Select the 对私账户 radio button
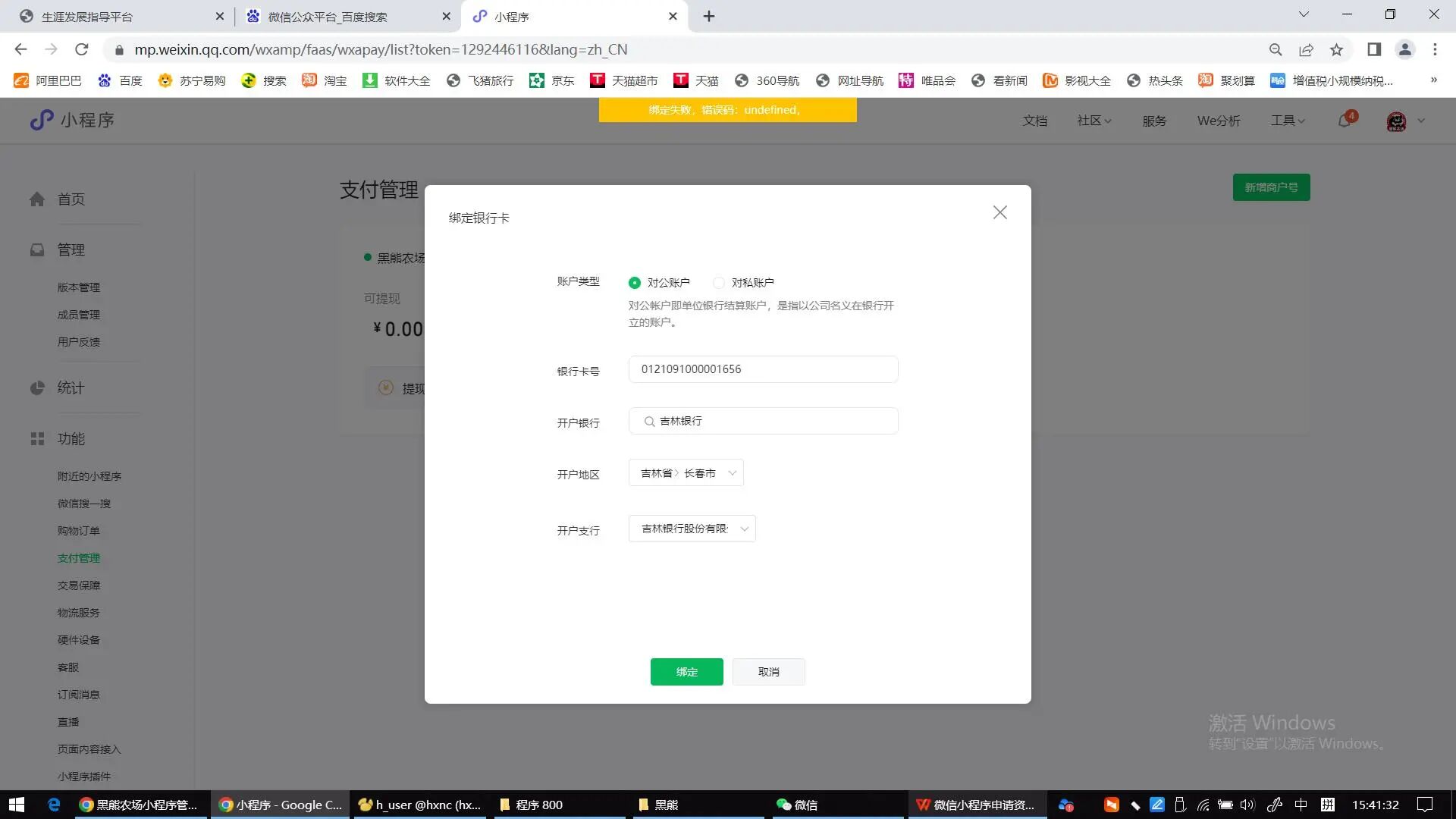 (719, 283)
